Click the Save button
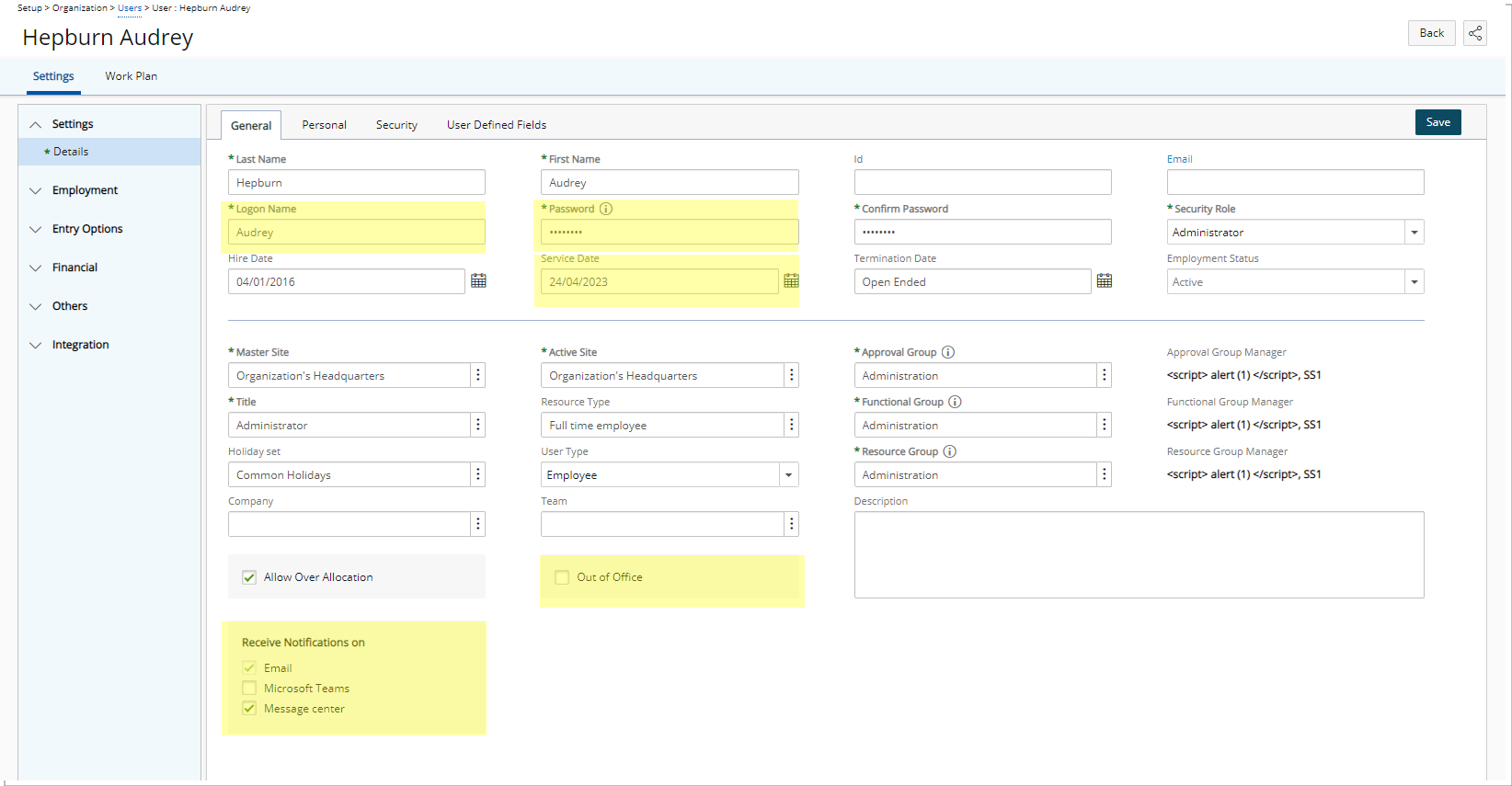 point(1438,122)
